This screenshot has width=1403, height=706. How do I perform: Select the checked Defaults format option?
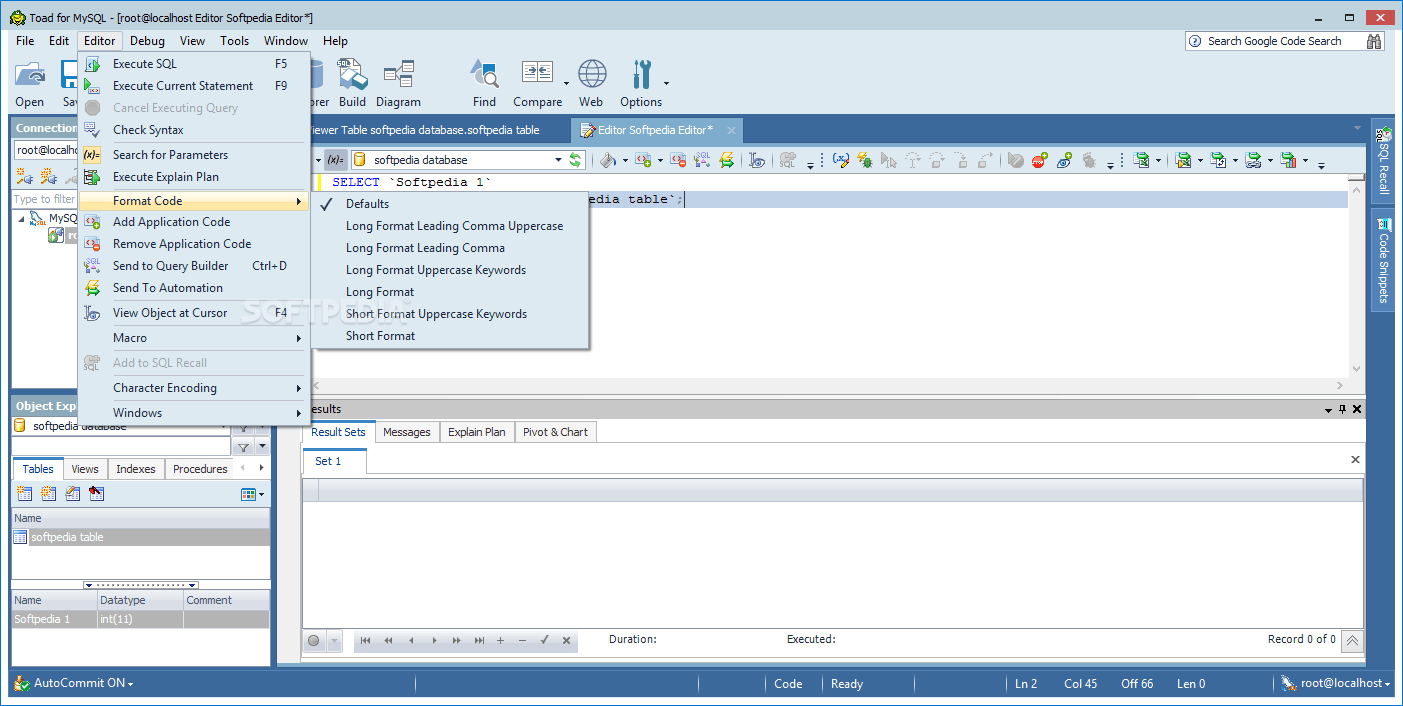click(450, 204)
